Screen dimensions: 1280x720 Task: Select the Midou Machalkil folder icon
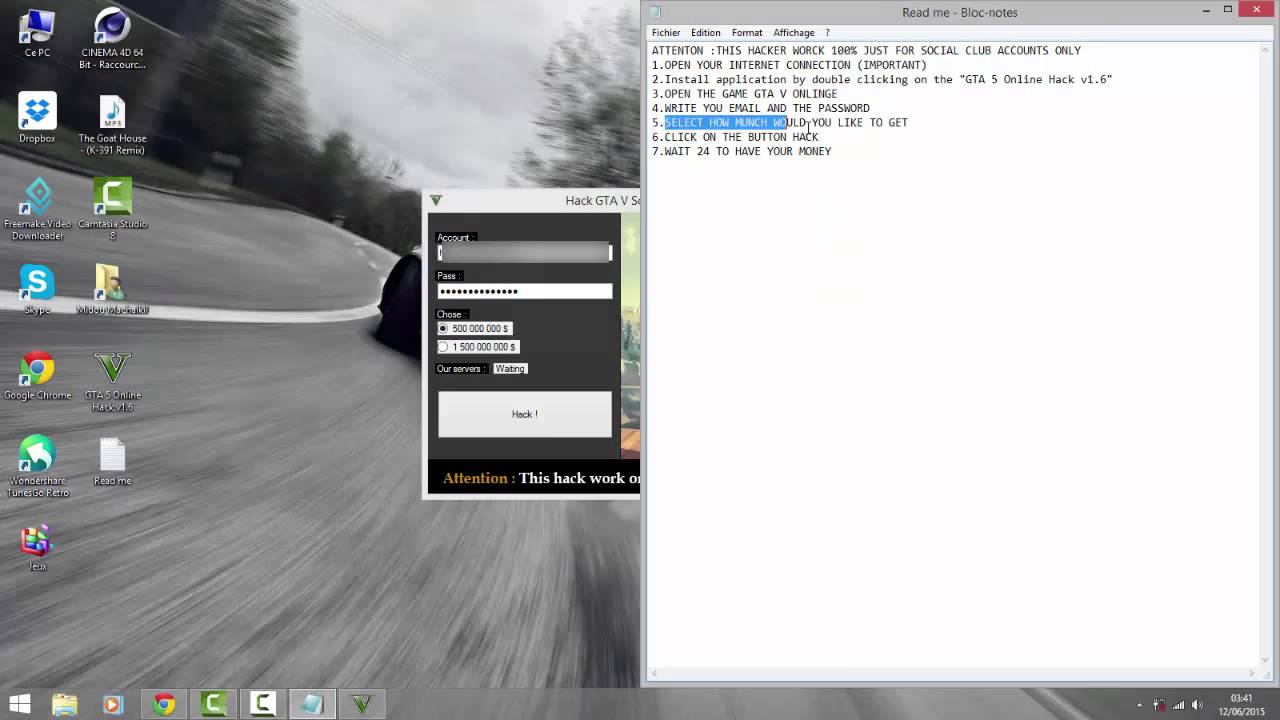tap(112, 290)
